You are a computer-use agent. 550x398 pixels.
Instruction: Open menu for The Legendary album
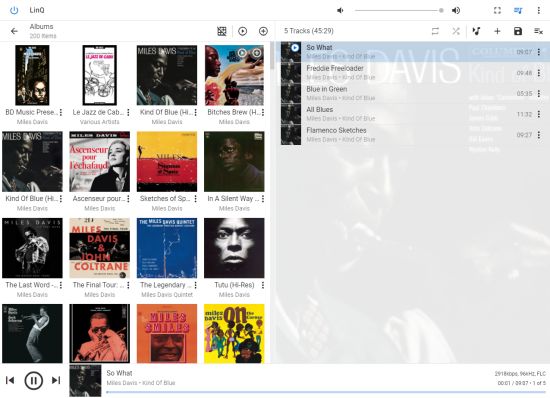(x=195, y=285)
